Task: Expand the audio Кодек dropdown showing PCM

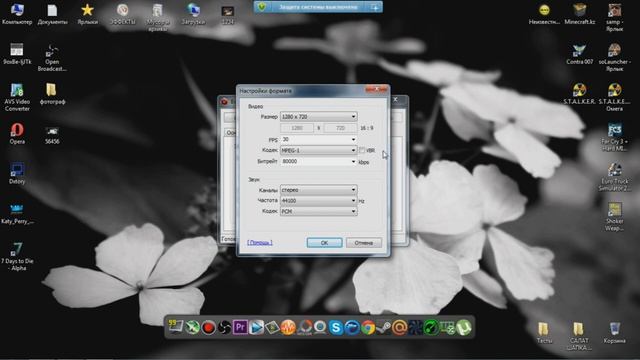Action: (318, 211)
